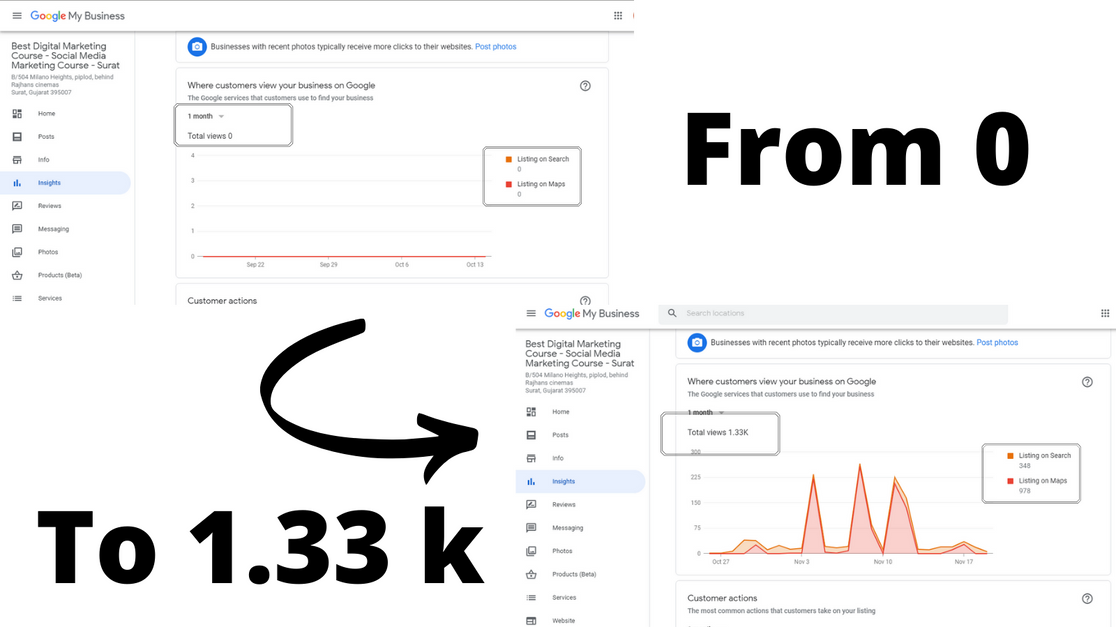Image resolution: width=1116 pixels, height=627 pixels.
Task: Click the 'Nov 10' axis label on the chart
Action: [x=883, y=562]
